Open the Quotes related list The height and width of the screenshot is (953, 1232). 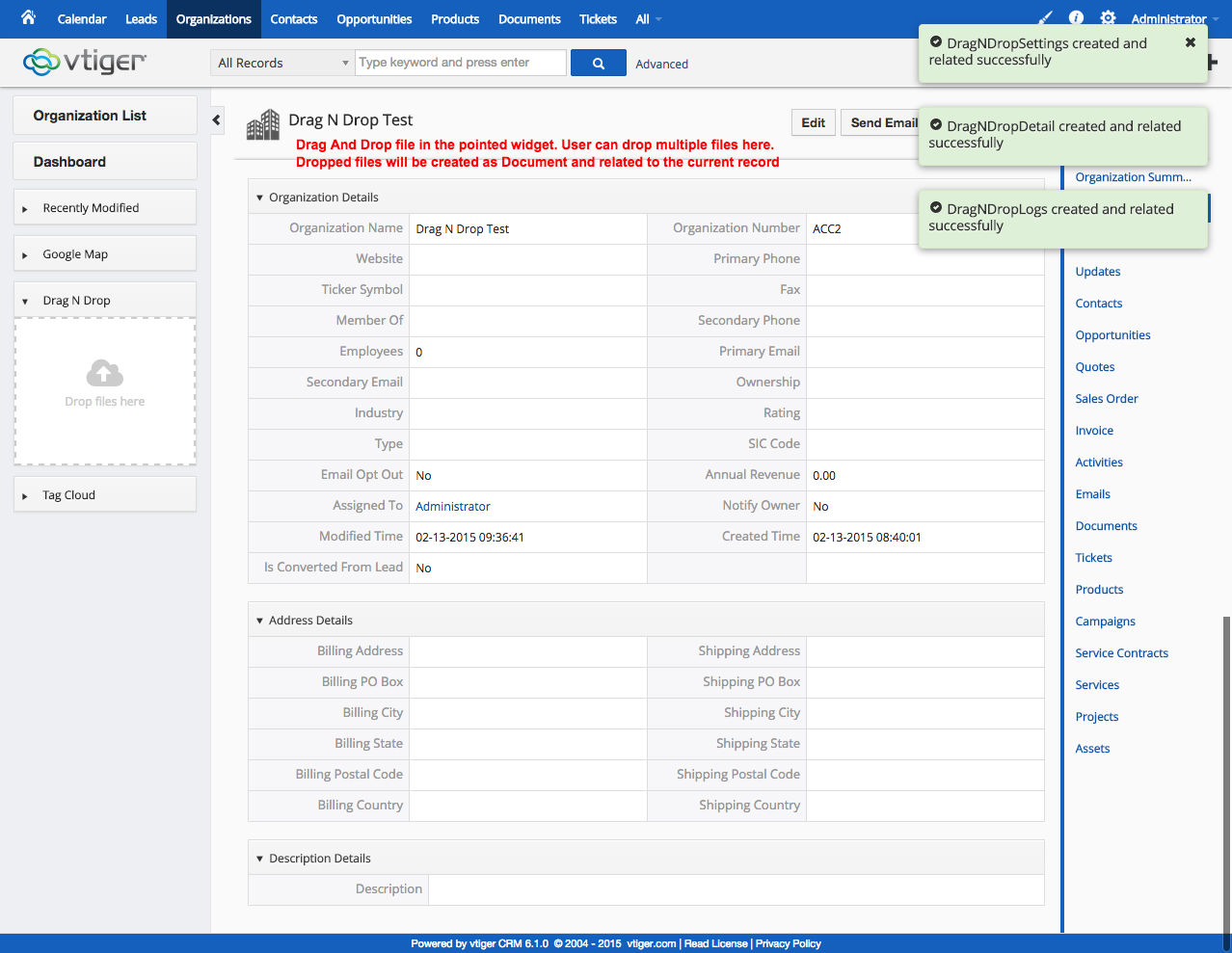tap(1095, 367)
